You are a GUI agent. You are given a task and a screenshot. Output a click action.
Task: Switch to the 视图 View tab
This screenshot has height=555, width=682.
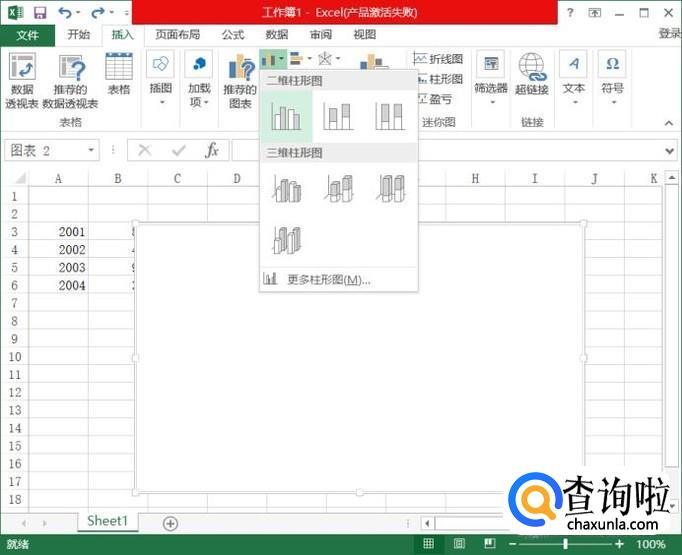[x=364, y=34]
